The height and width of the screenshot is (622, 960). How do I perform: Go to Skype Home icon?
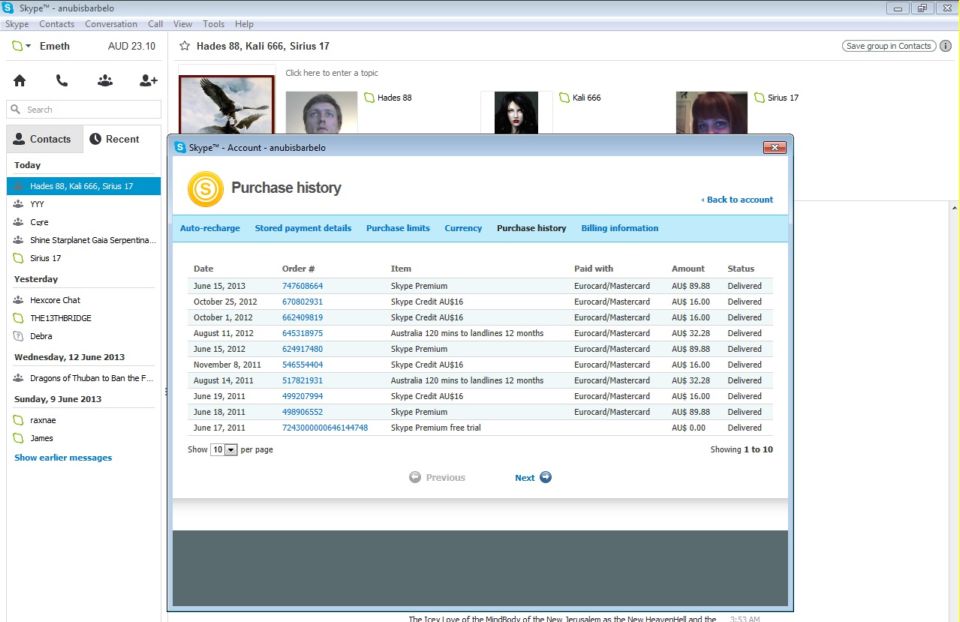click(x=20, y=80)
